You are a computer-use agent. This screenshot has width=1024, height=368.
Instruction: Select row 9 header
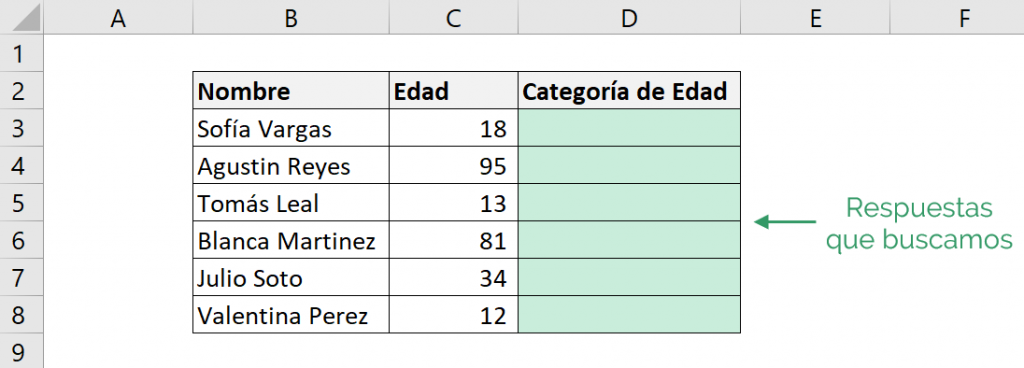22,351
